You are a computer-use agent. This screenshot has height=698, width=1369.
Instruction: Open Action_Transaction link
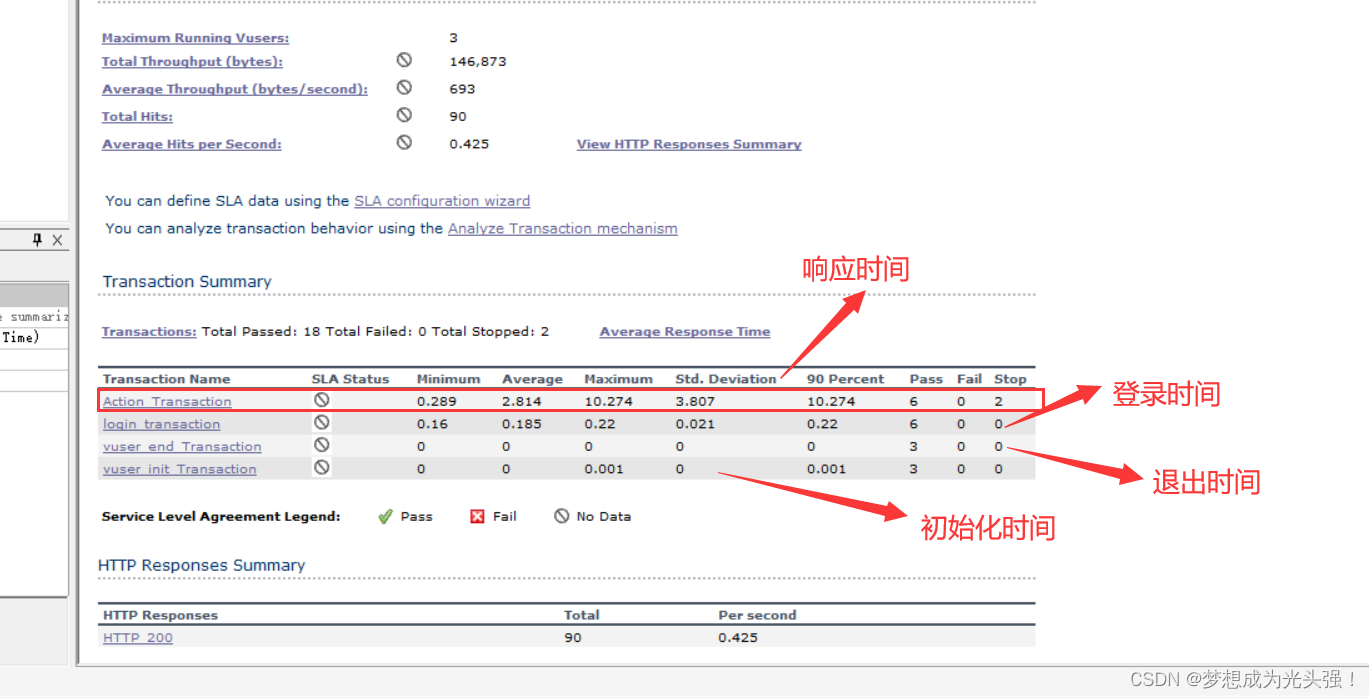167,402
